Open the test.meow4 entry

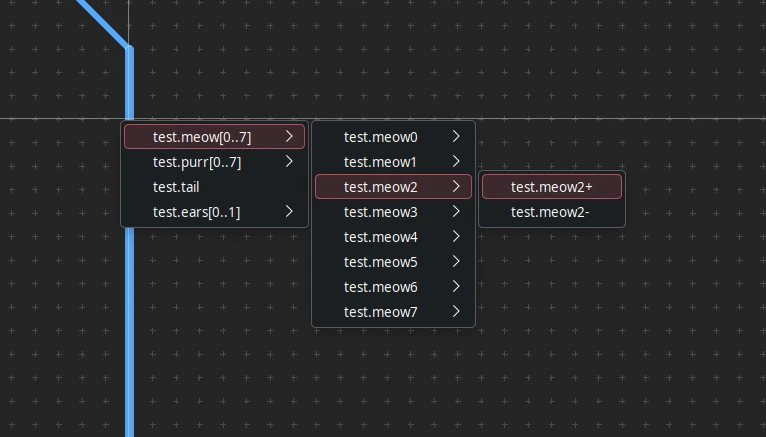pos(381,237)
